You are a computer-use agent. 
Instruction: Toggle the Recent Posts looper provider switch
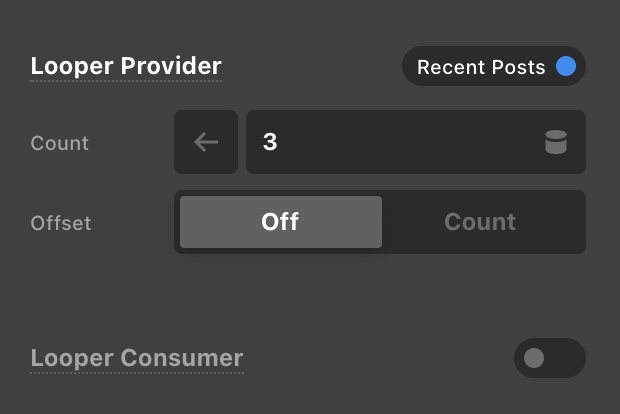493,67
